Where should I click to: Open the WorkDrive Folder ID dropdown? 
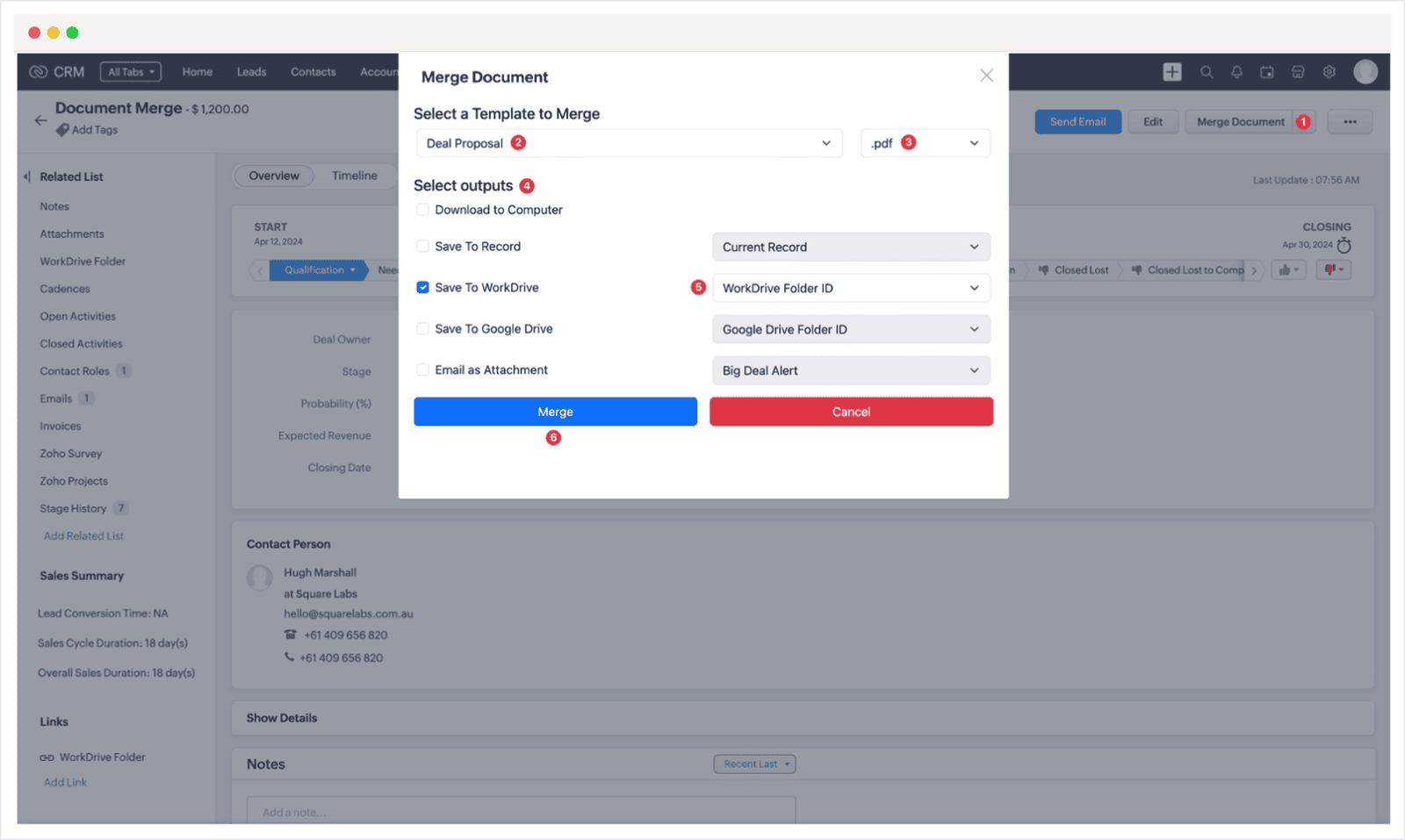pyautogui.click(x=851, y=288)
